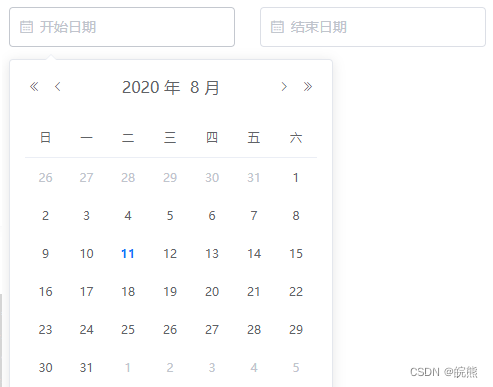Choose date 2 of August, second row
493x387 pixels.
click(x=45, y=216)
